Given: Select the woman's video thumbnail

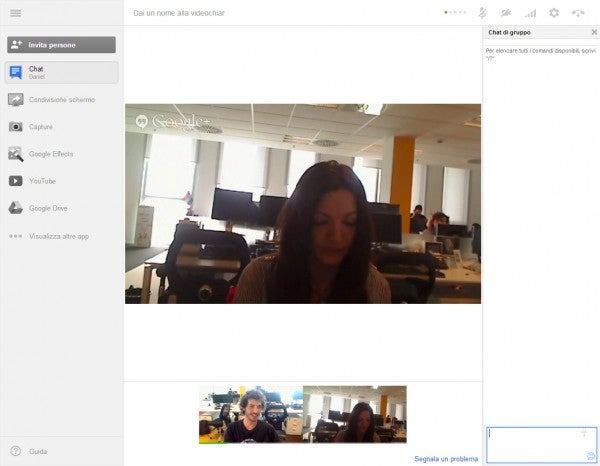Looking at the screenshot, I should point(355,414).
